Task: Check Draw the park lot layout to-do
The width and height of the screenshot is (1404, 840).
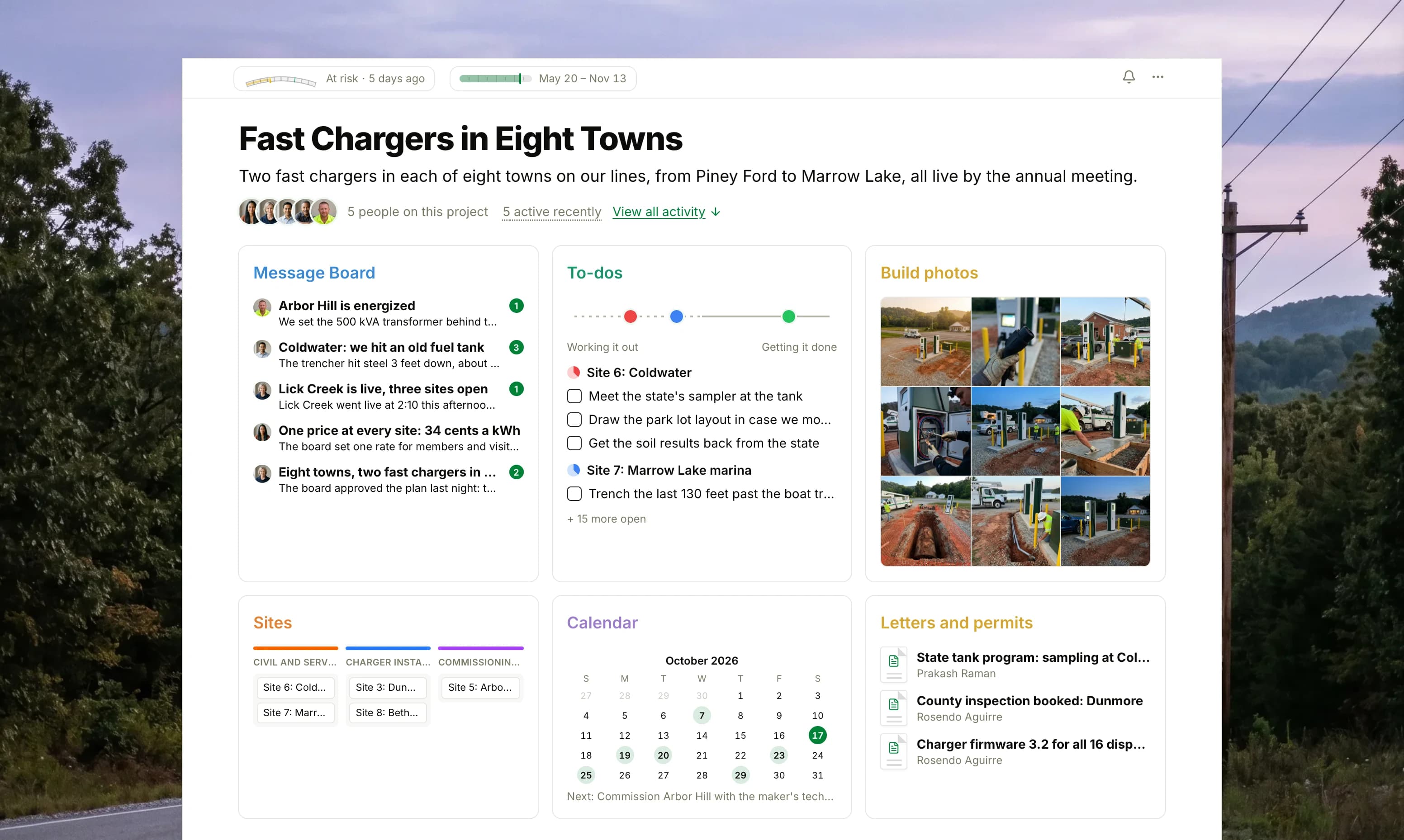Action: pyautogui.click(x=574, y=420)
